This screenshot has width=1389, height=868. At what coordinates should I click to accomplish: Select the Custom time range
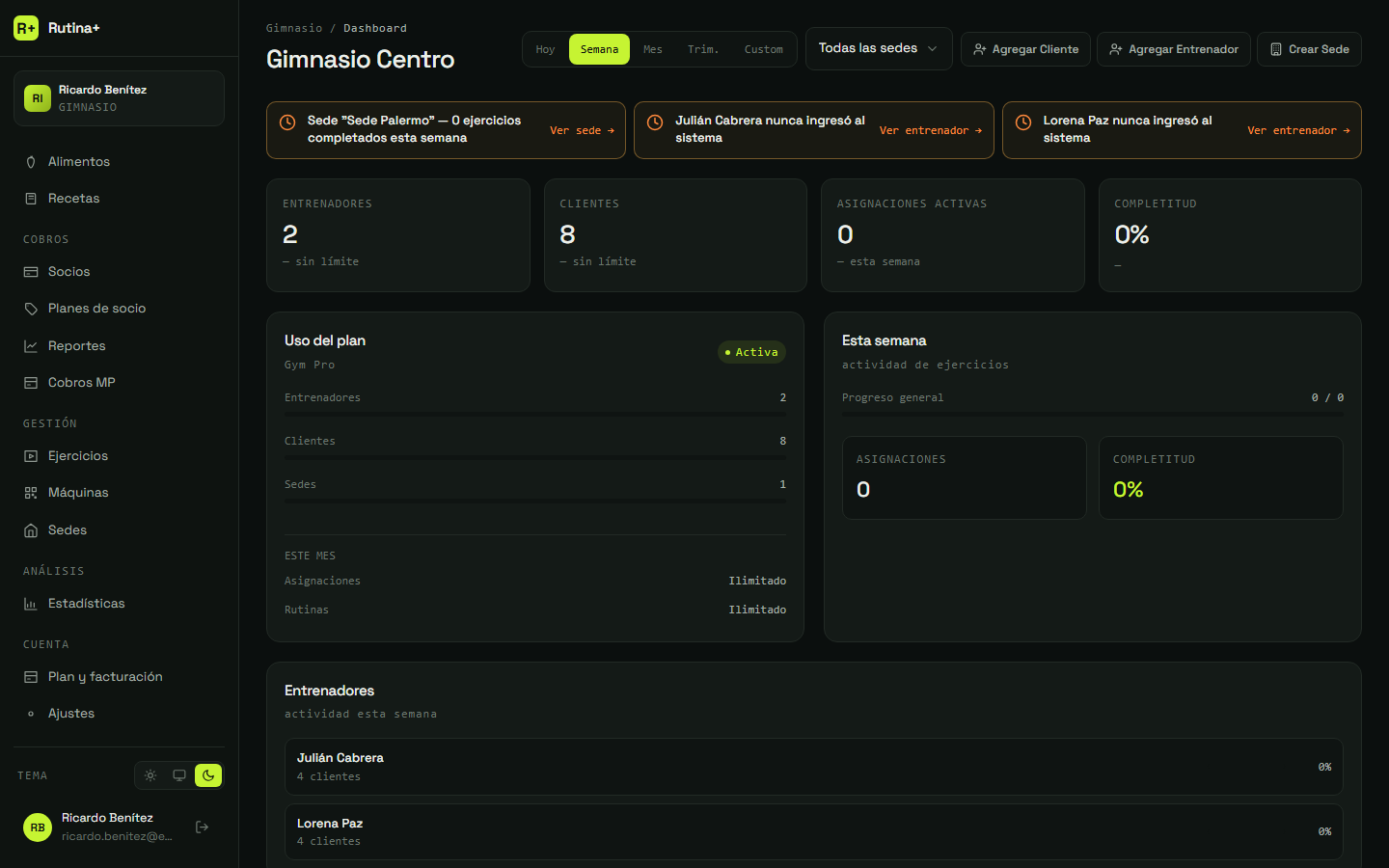coord(764,49)
